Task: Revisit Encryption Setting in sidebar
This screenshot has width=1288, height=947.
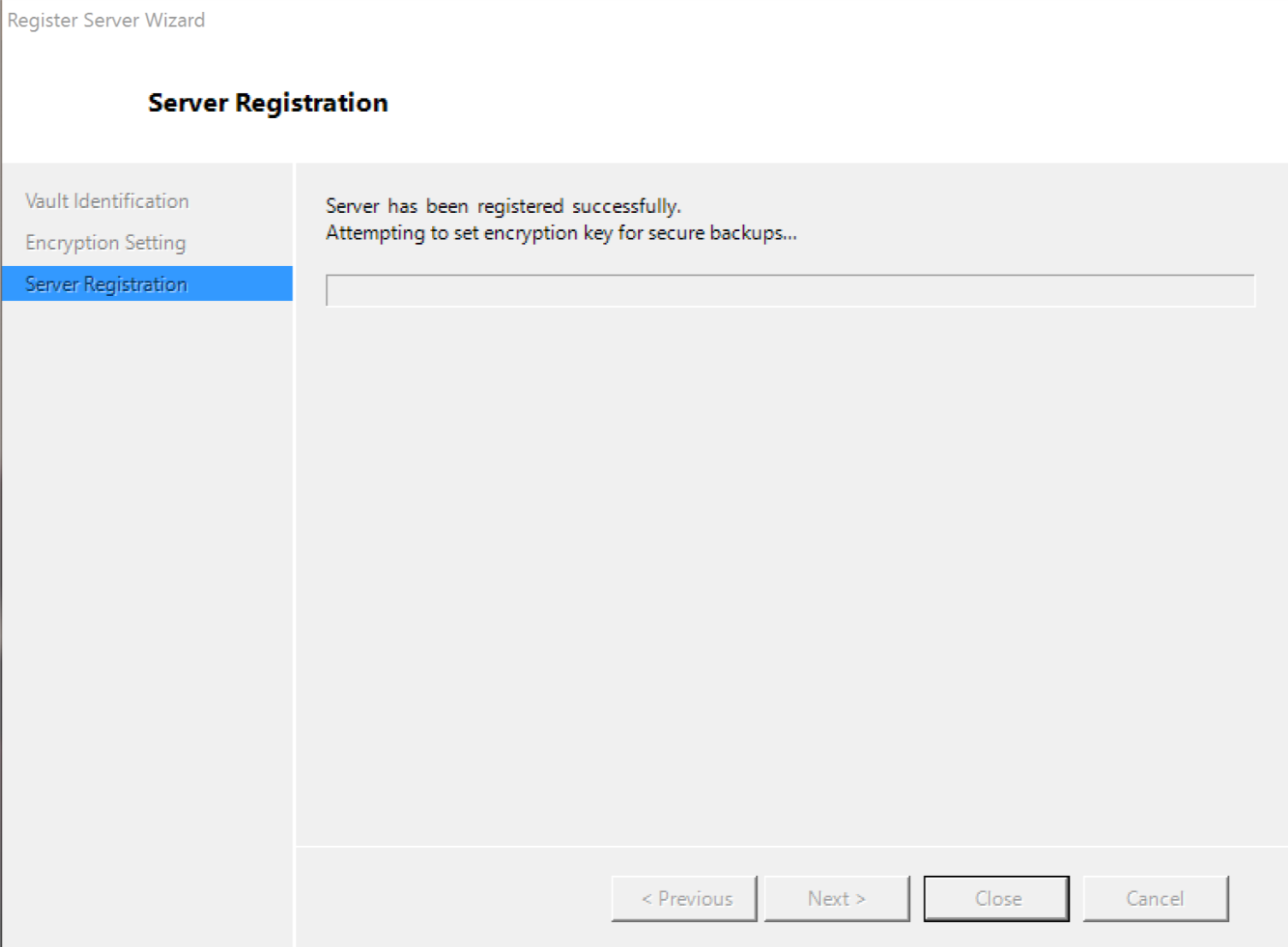Action: click(104, 242)
